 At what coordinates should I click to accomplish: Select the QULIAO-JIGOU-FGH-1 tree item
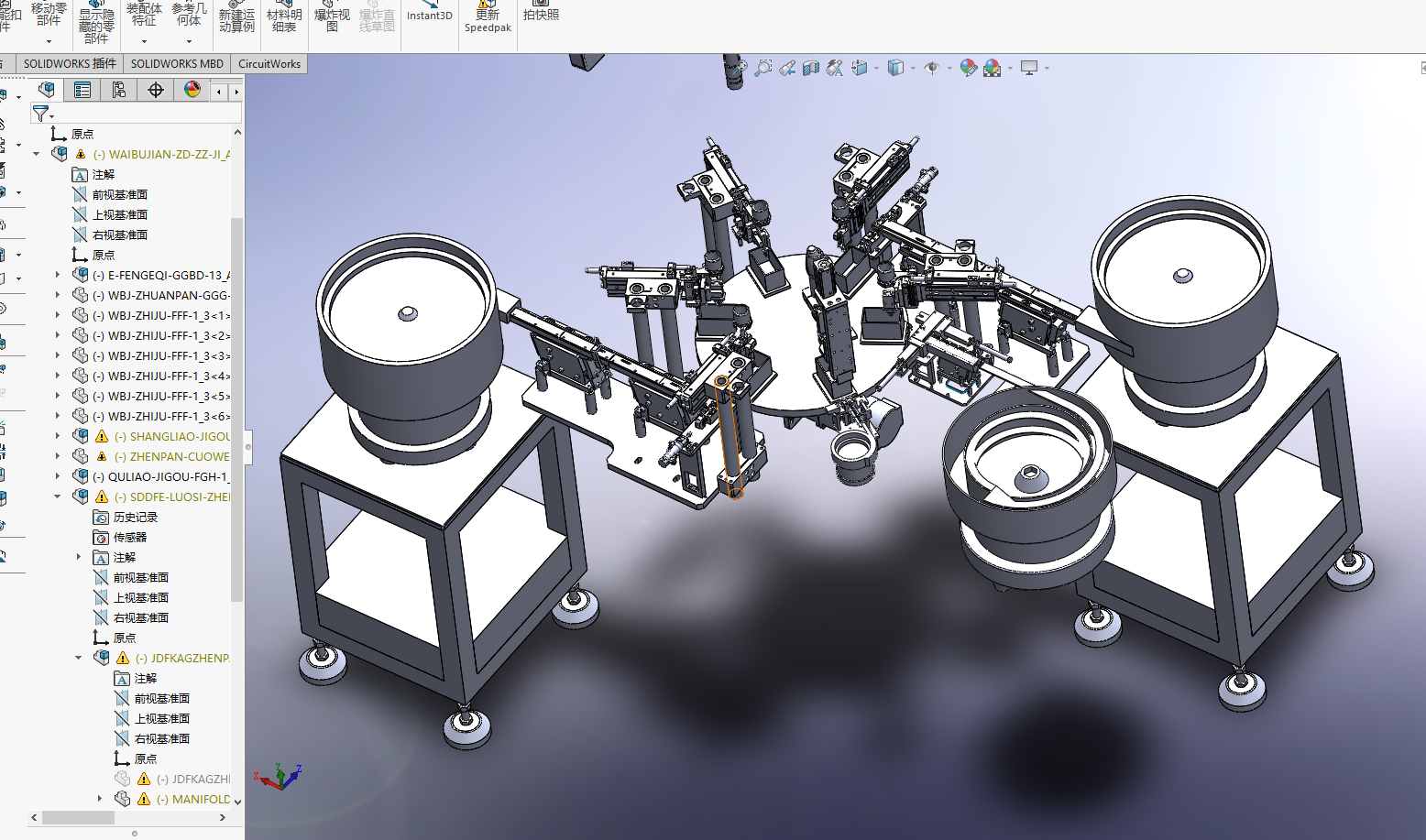pyautogui.click(x=169, y=476)
